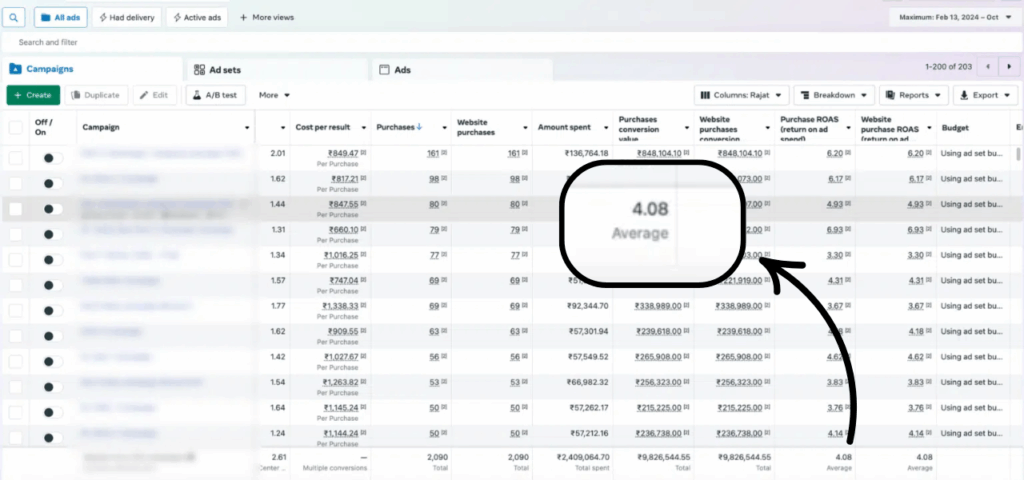Toggle campaign with ₹847.55 cost per result

click(x=53, y=209)
